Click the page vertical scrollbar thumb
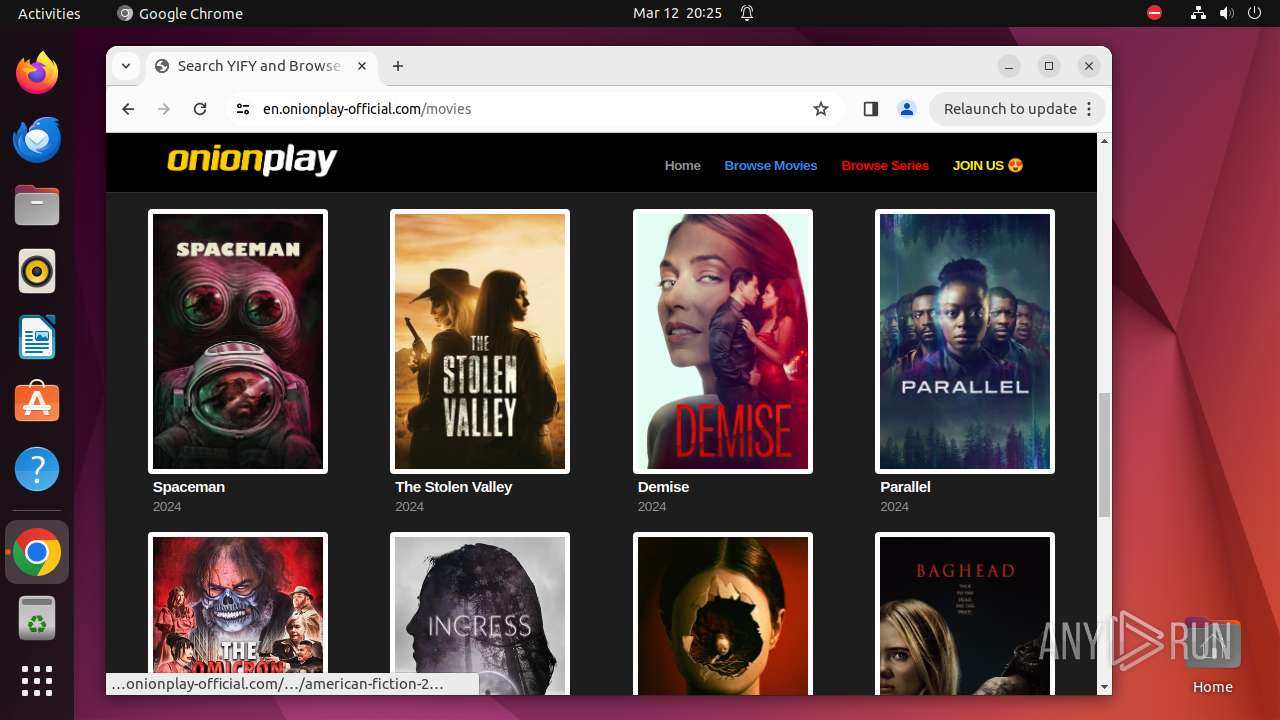The image size is (1280, 720). pos(1104,455)
